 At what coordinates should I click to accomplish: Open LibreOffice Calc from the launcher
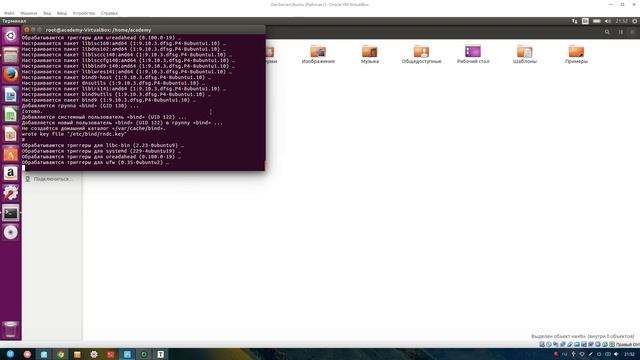click(x=11, y=114)
